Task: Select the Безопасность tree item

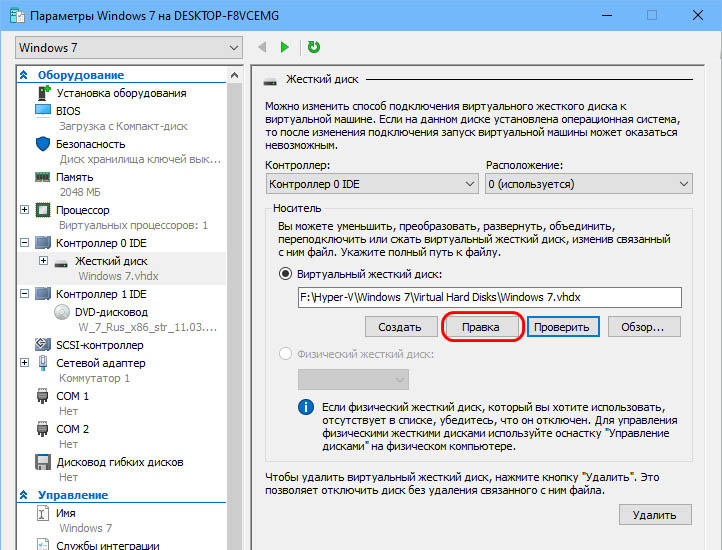Action: point(91,144)
